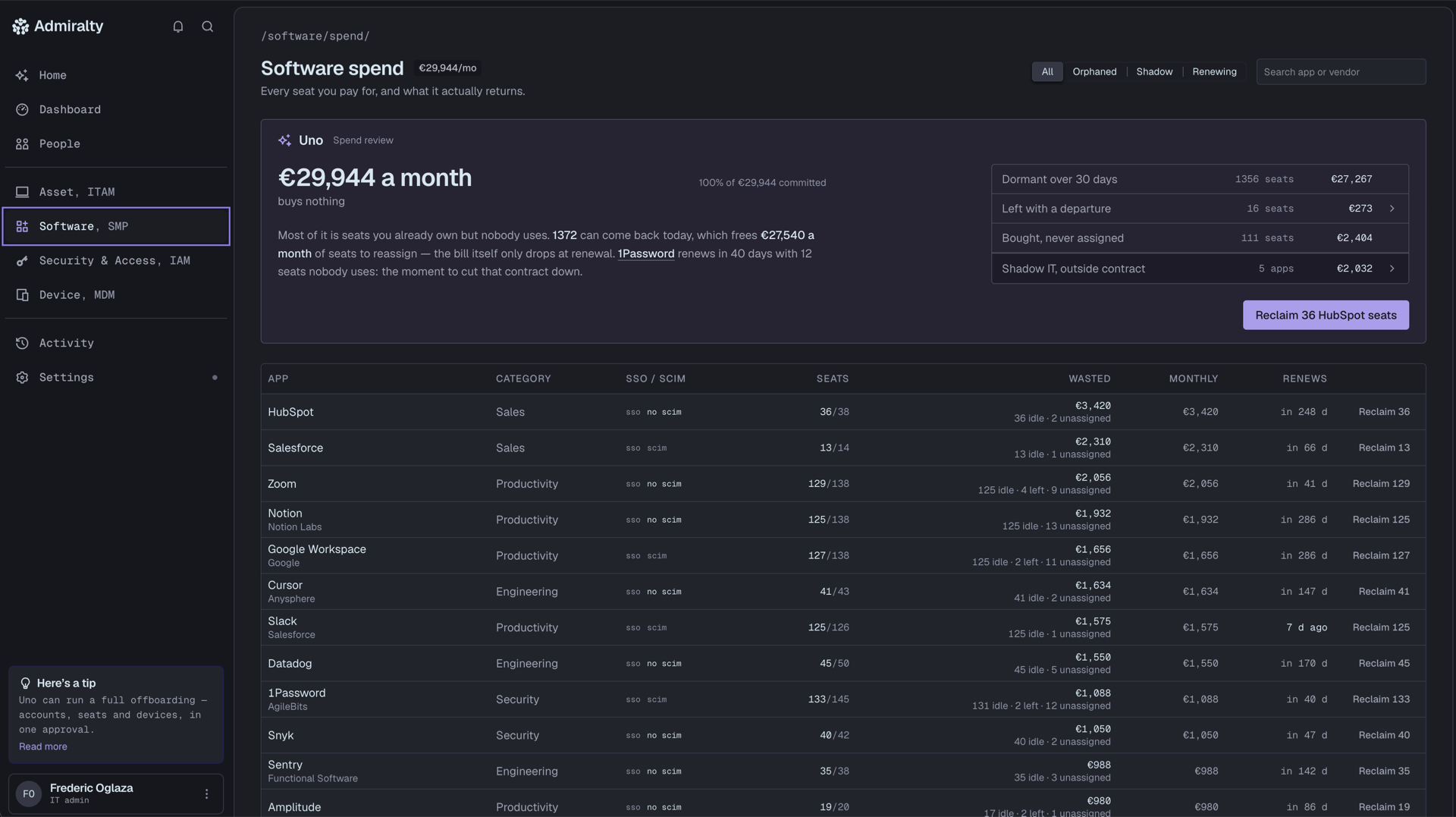Click the Asset, ITAM laptop icon
The width and height of the screenshot is (1456, 817).
pyautogui.click(x=22, y=192)
